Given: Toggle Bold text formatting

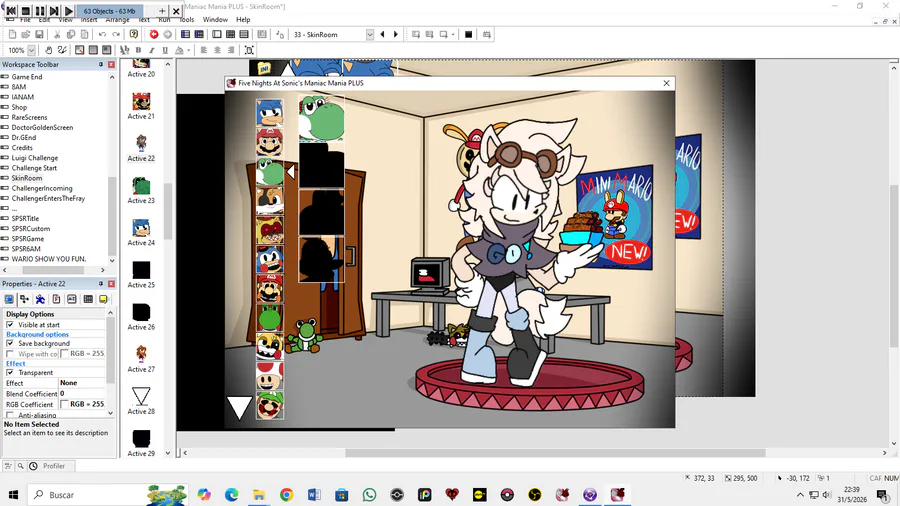Looking at the screenshot, I should coord(138,50).
